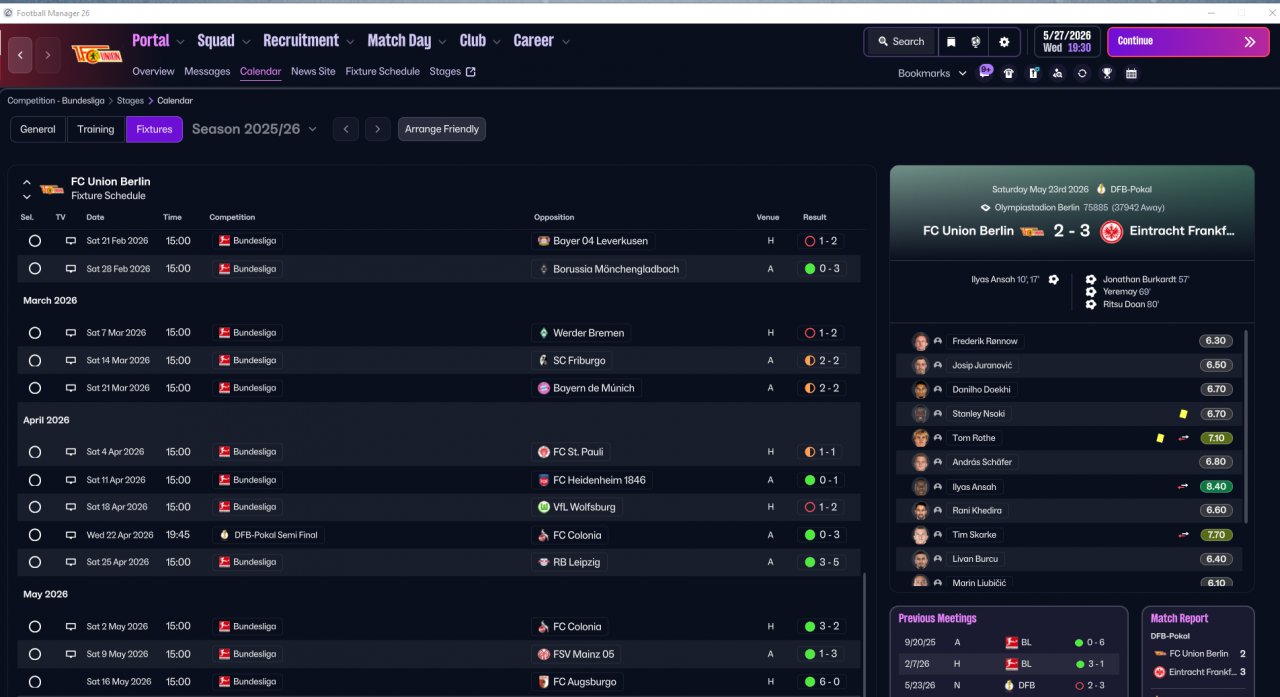This screenshot has width=1280, height=697.
Task: Select the radio for Werder Bremen fixture
Action: pyautogui.click(x=35, y=333)
